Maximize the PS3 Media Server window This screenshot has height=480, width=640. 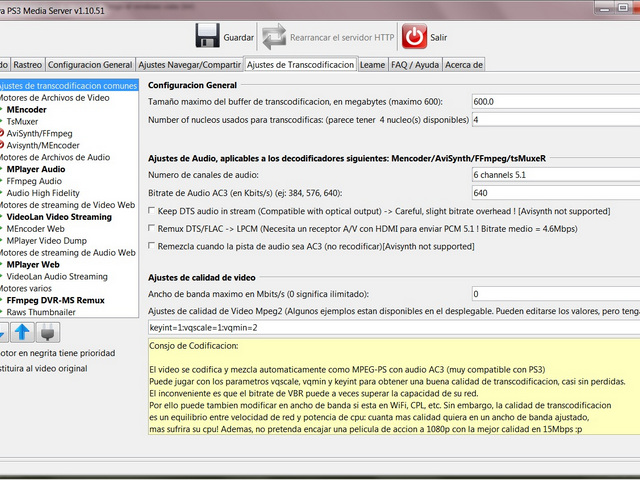coord(623,8)
